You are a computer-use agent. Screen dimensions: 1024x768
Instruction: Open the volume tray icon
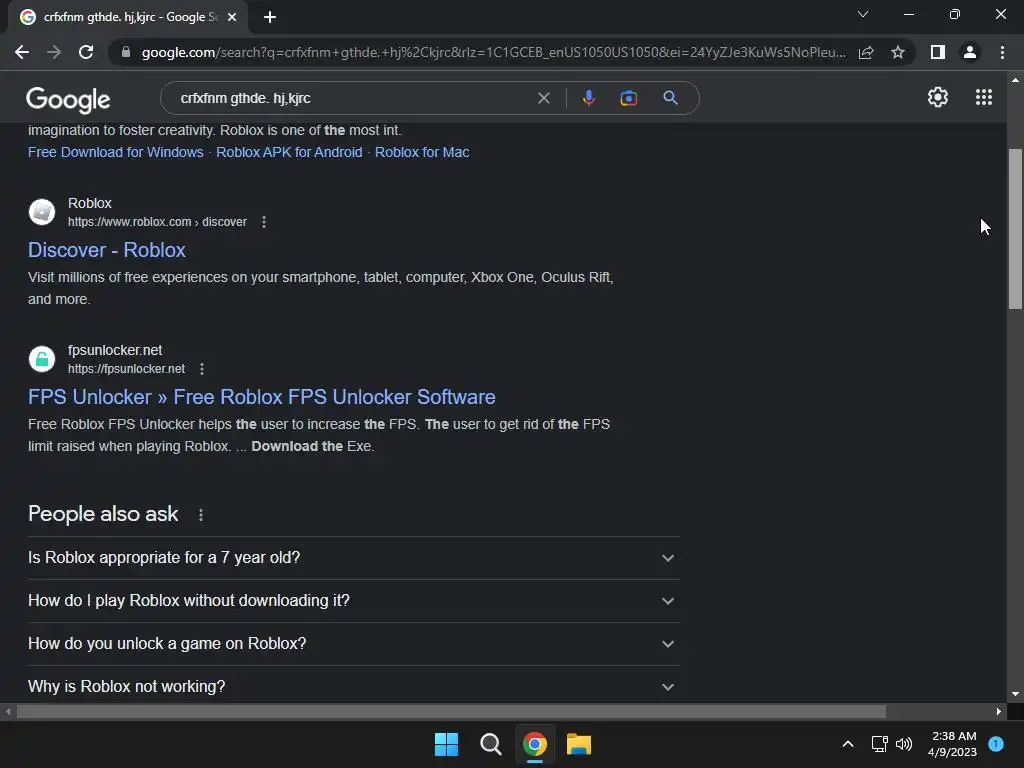(x=904, y=744)
